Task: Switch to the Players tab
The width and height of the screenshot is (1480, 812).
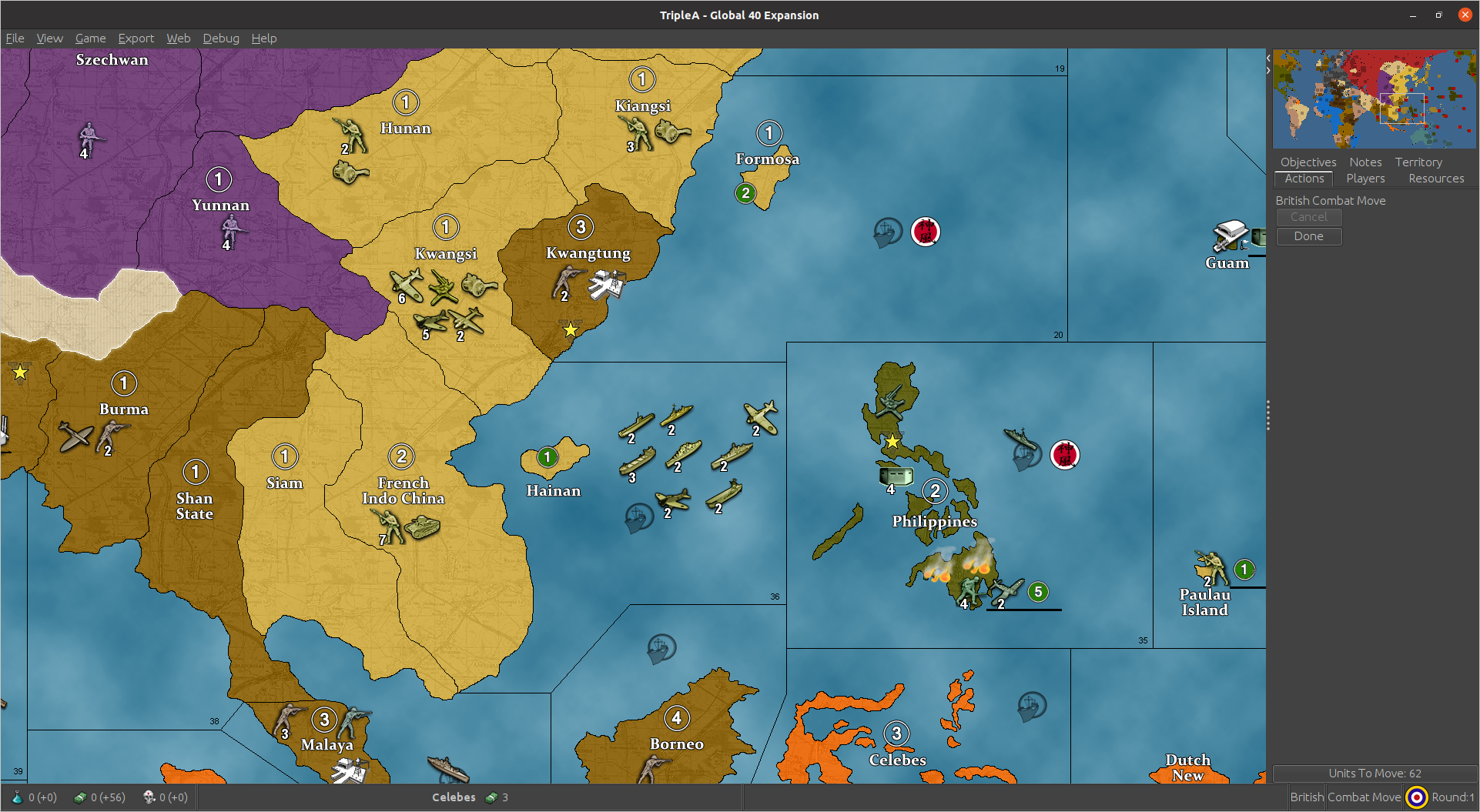Action: click(x=1365, y=179)
